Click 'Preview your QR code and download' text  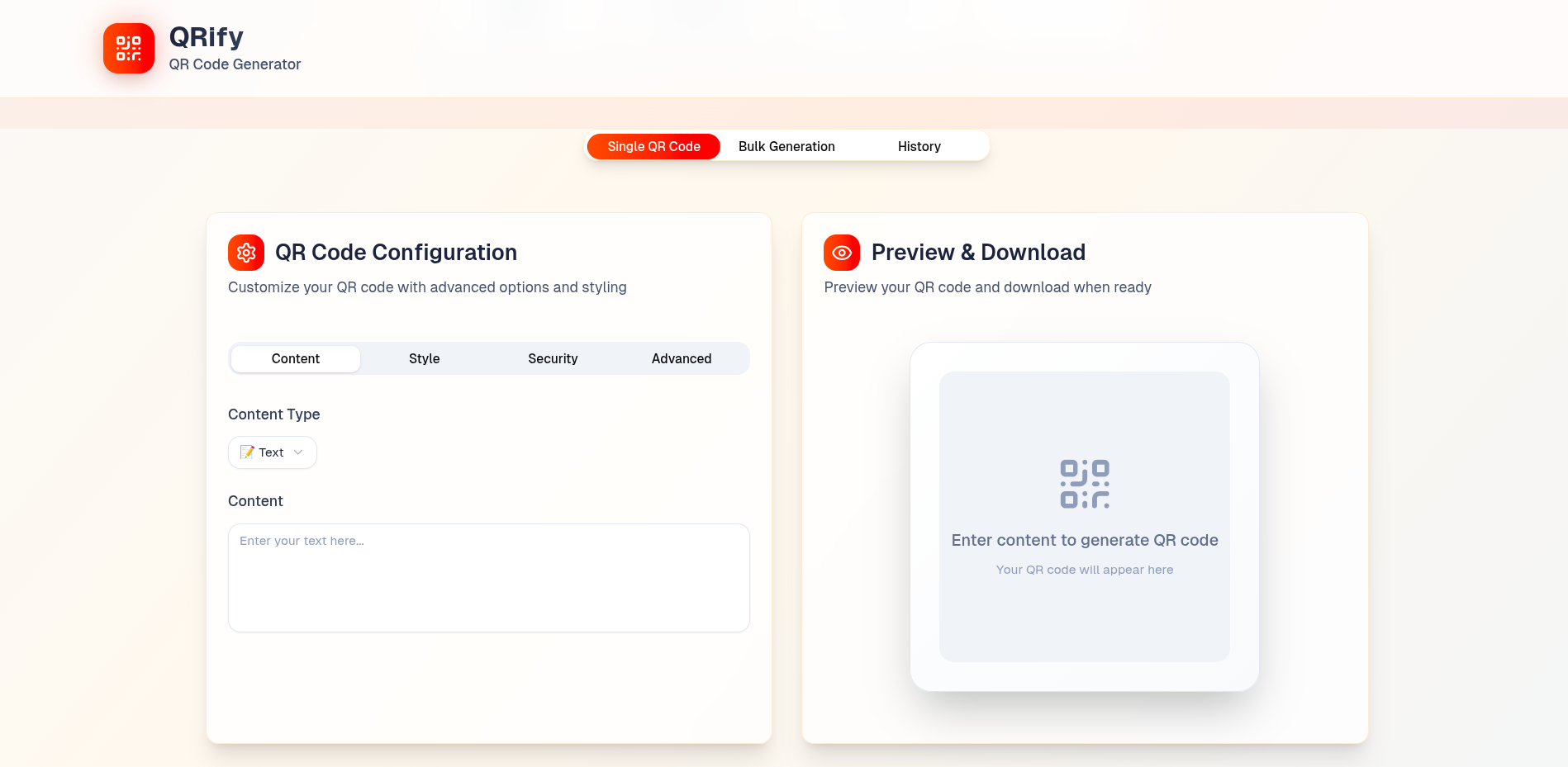(987, 287)
